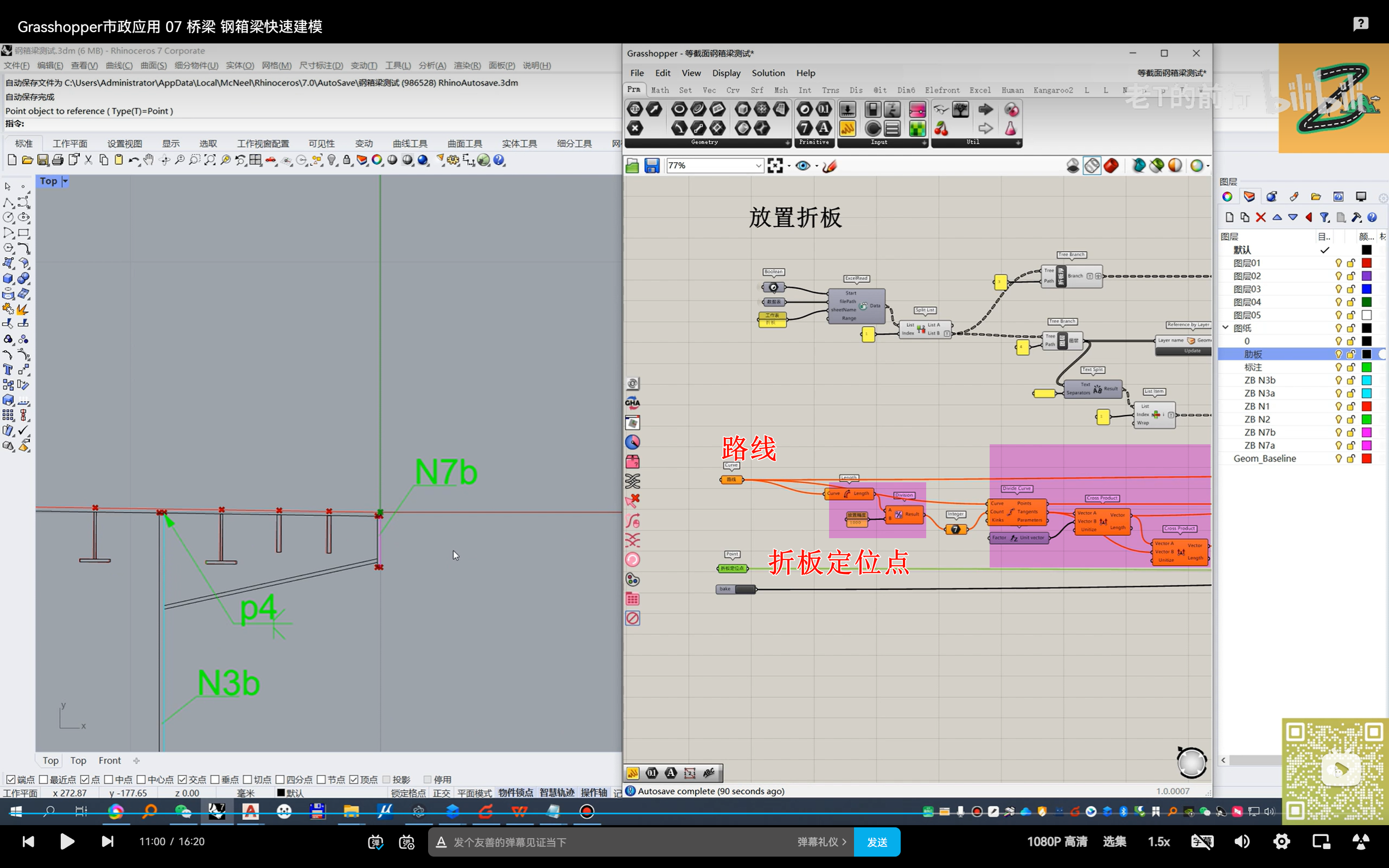Click the Grasshopper open file icon
Screen dimensions: 1389x868
tap(632, 166)
